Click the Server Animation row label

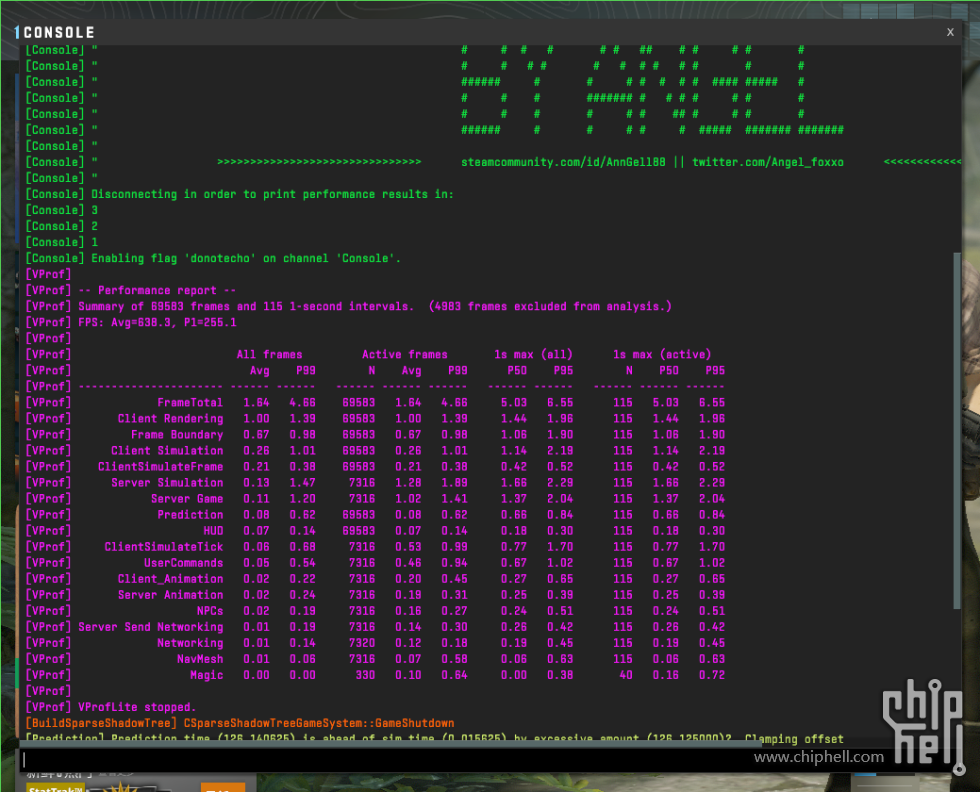170,595
